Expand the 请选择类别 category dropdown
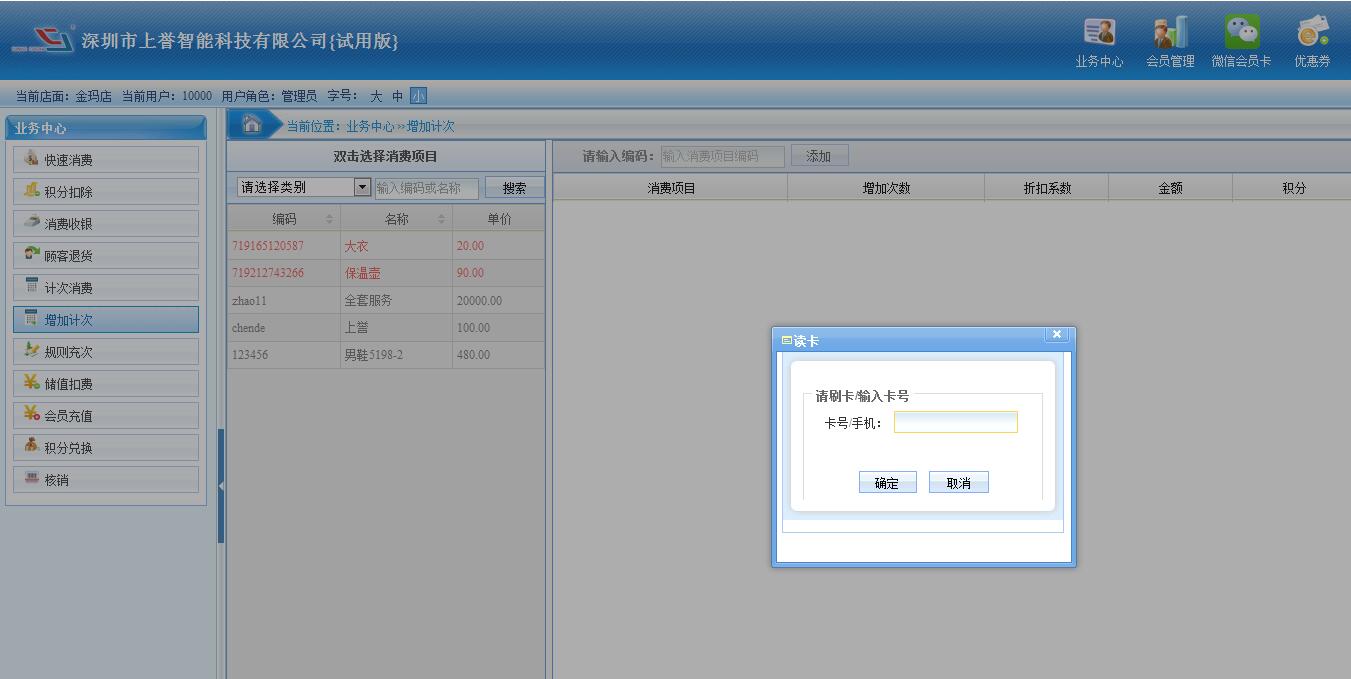Screen dimensions: 1351x679 pos(362,187)
